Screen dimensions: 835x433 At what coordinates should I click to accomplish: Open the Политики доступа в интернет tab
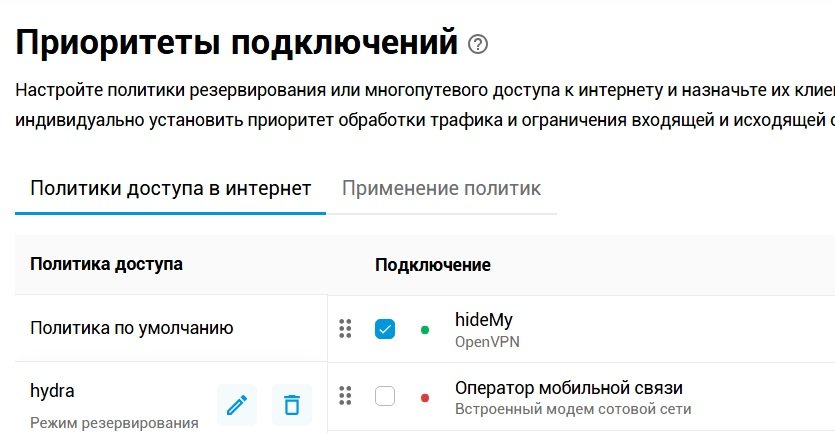click(x=170, y=188)
